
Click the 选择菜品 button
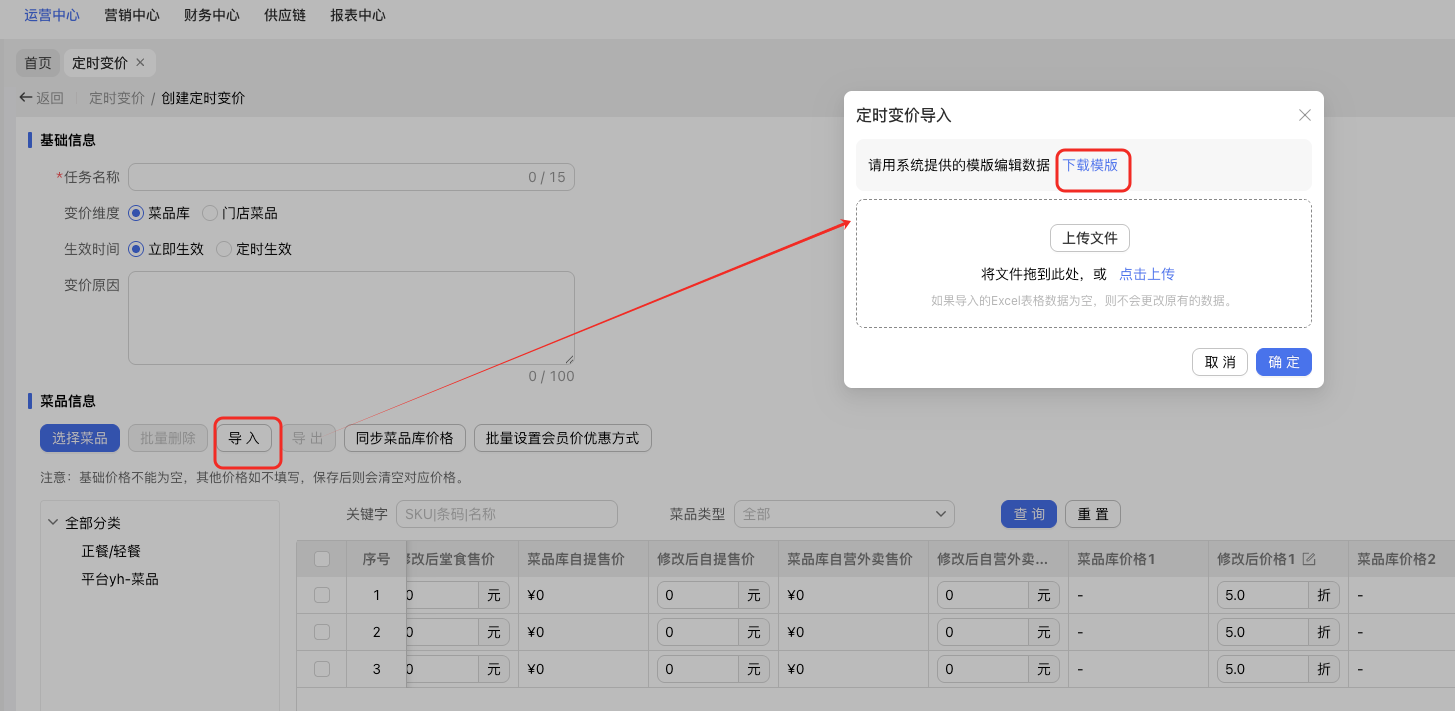tap(80, 438)
